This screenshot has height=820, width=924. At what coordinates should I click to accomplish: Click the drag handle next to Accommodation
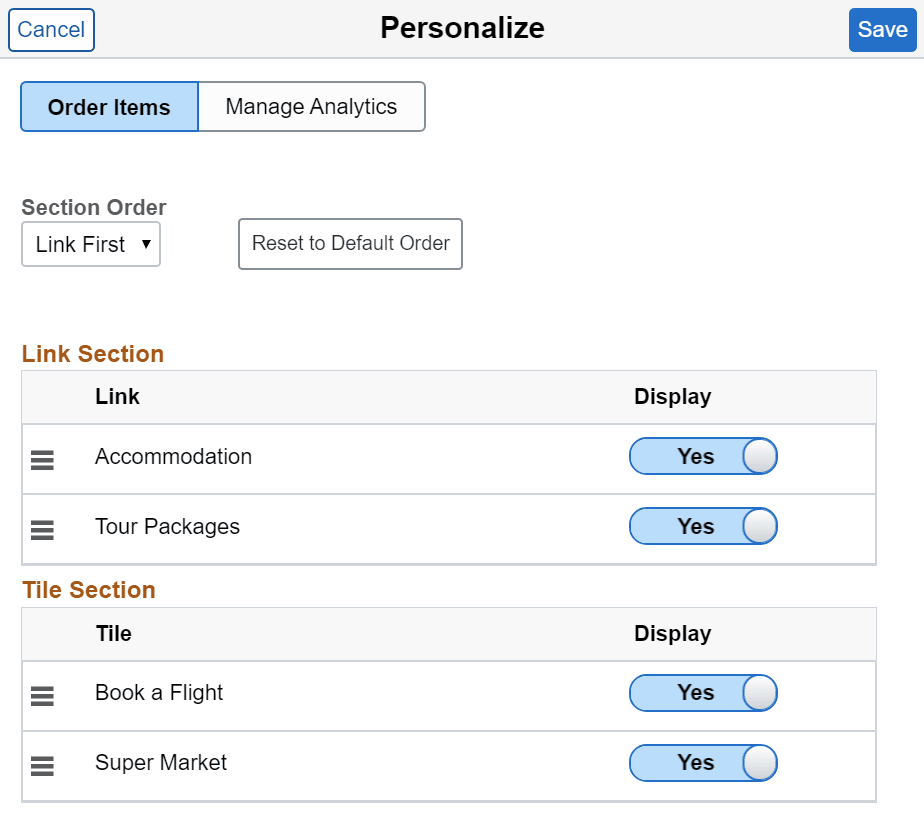(41, 459)
